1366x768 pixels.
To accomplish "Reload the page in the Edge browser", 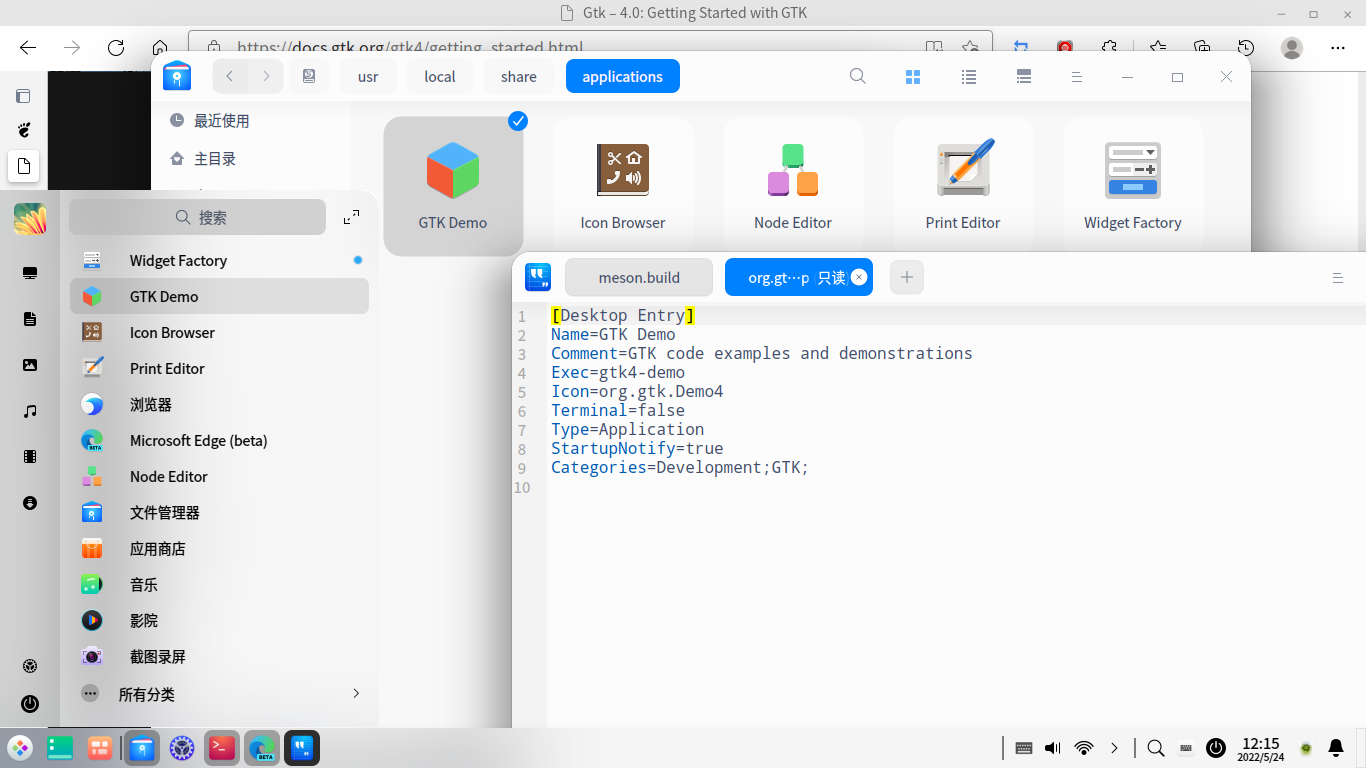I will [x=116, y=48].
